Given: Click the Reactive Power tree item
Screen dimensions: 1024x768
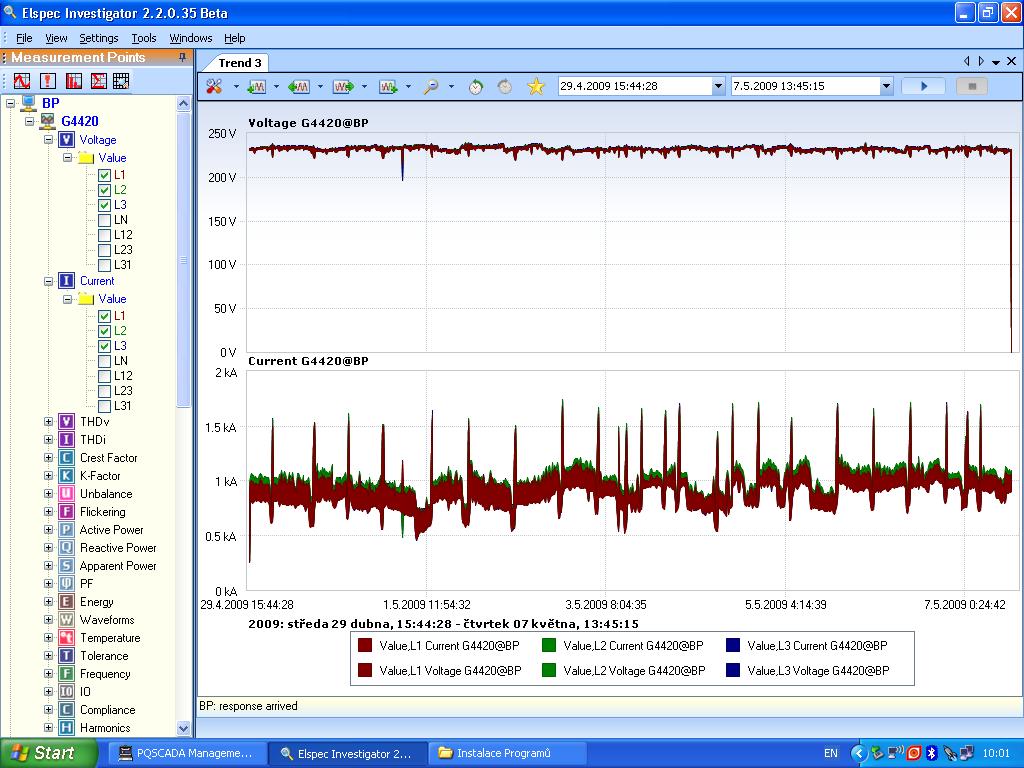Looking at the screenshot, I should 118,548.
